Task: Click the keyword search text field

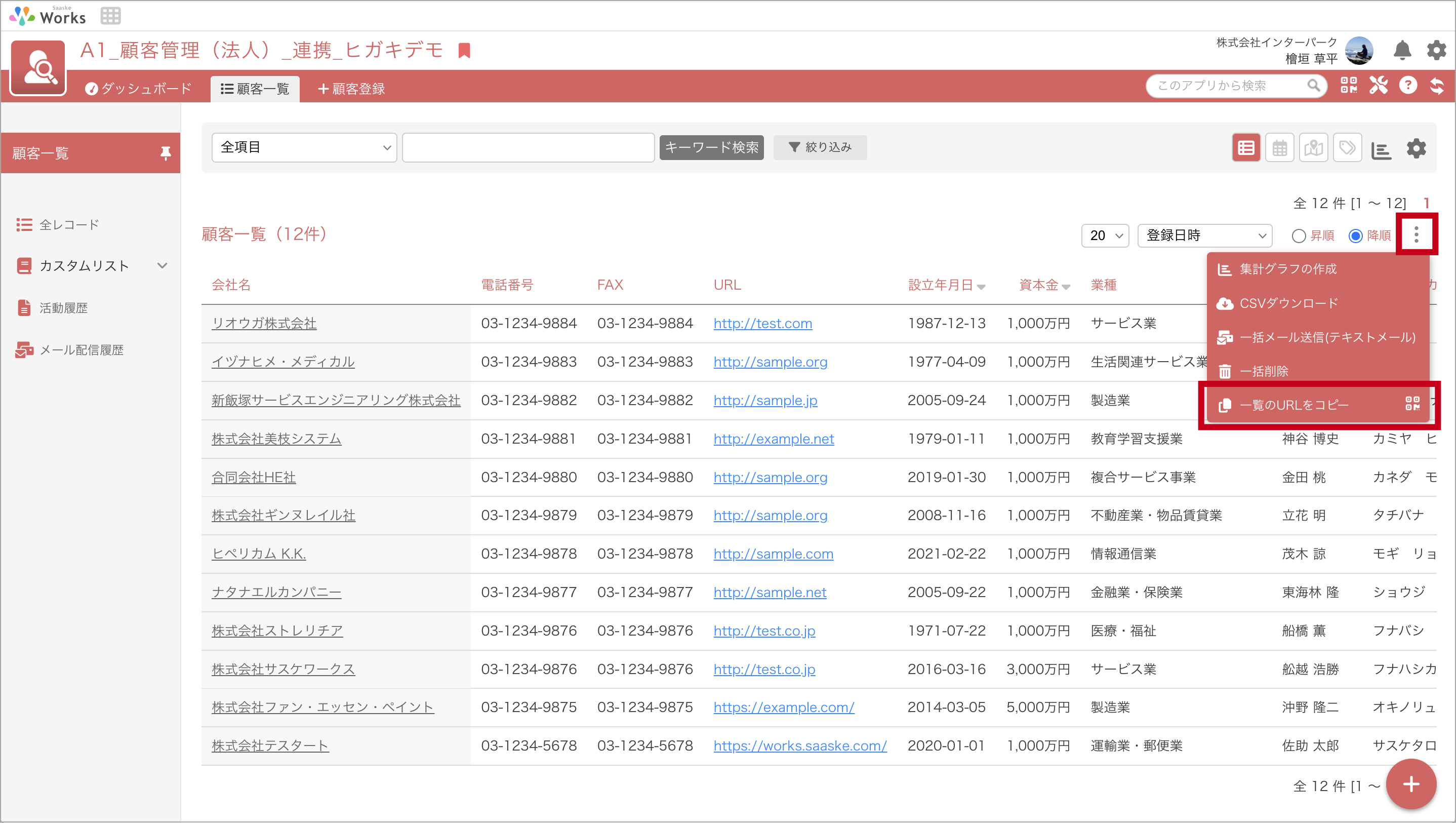Action: [528, 147]
